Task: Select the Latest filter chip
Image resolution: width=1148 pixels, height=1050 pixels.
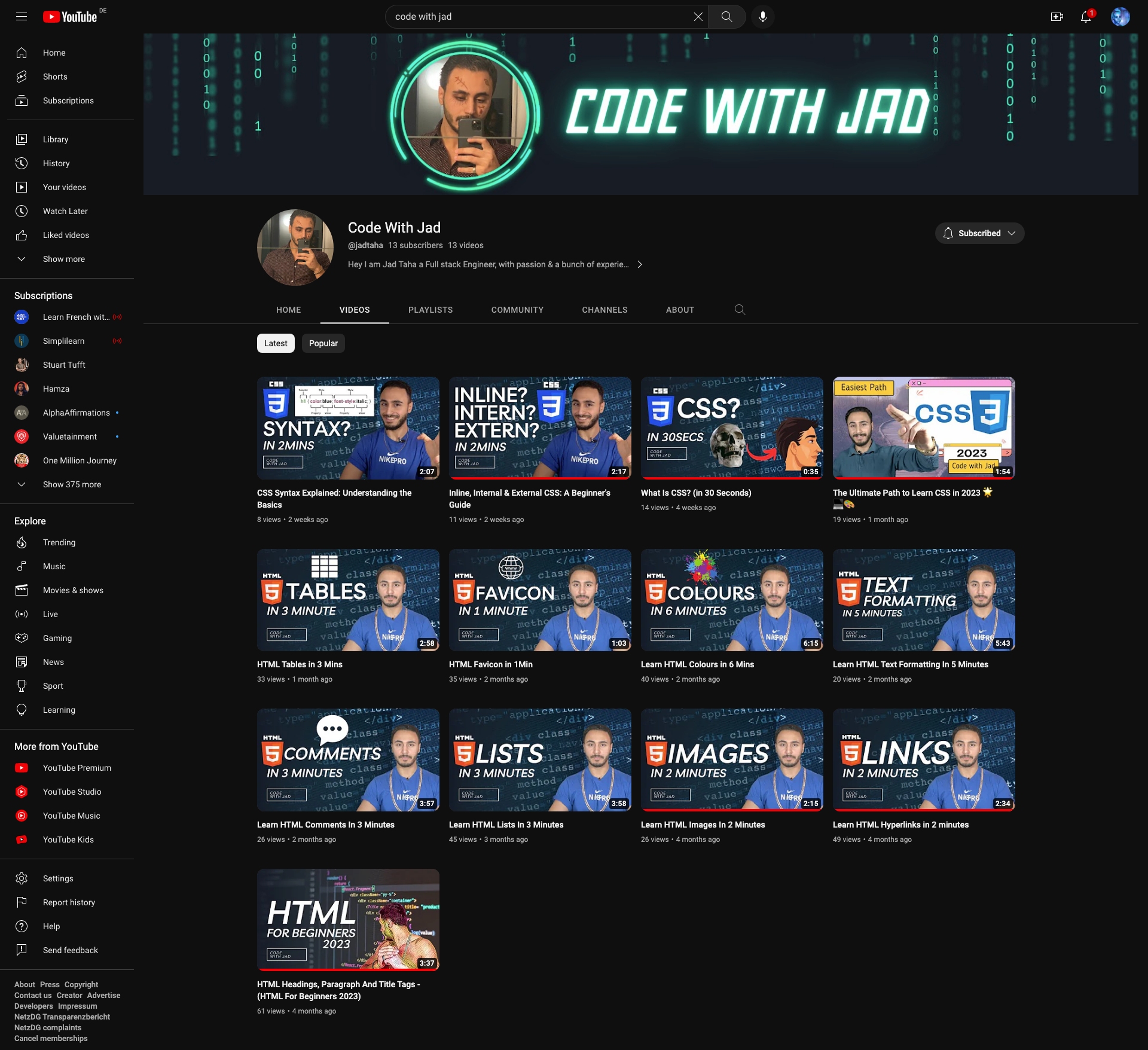Action: point(276,343)
